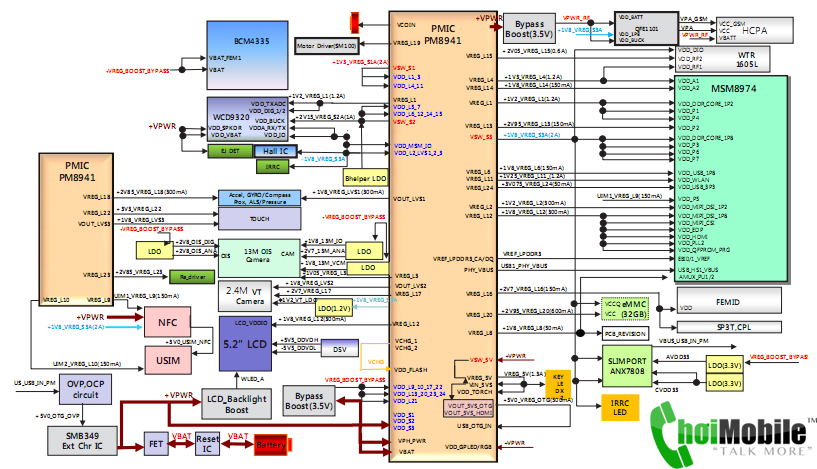The width and height of the screenshot is (817, 469).
Task: Click the Reset IC box
Action: pos(207,444)
